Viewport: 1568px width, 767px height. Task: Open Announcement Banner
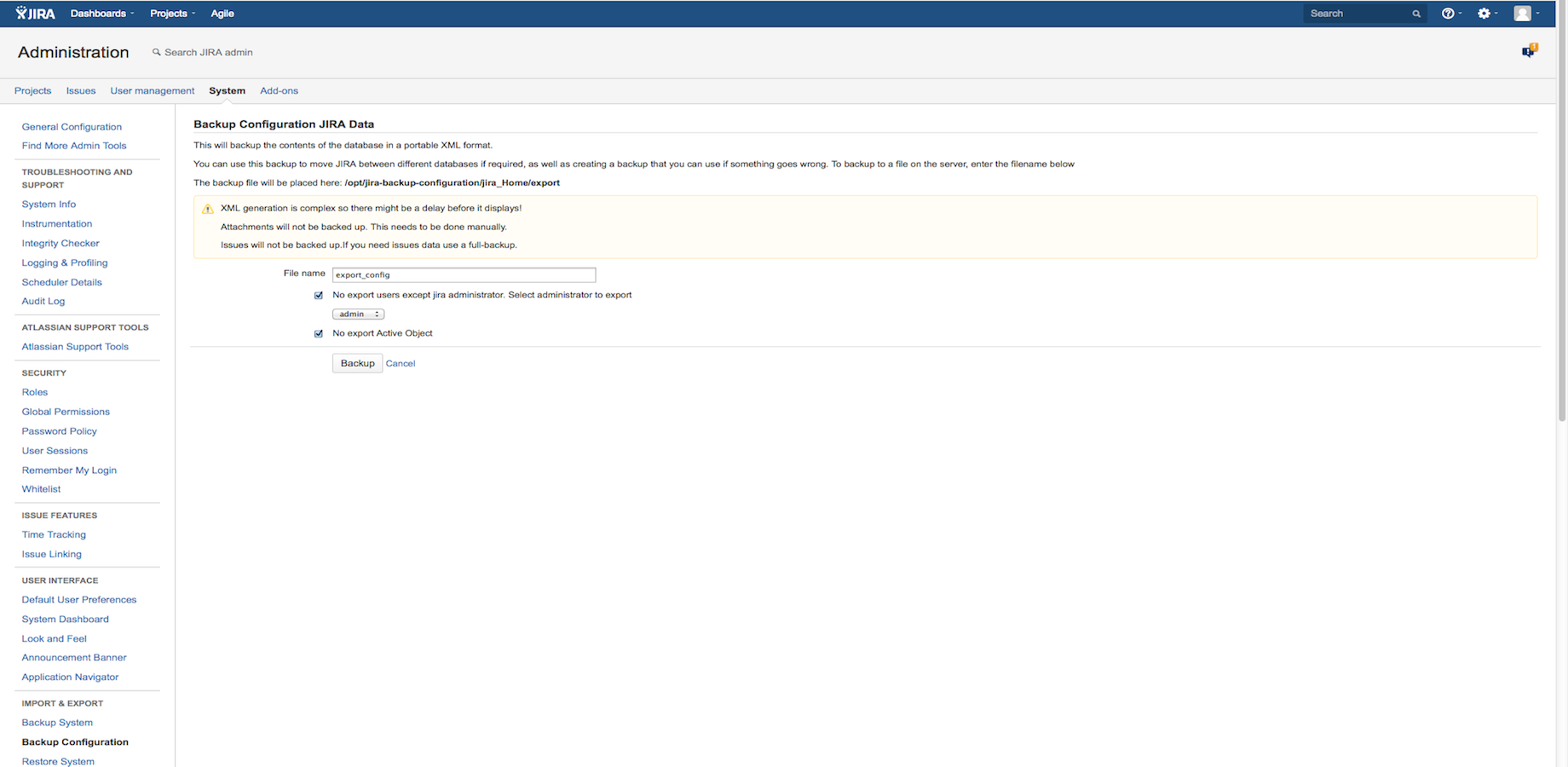[74, 658]
